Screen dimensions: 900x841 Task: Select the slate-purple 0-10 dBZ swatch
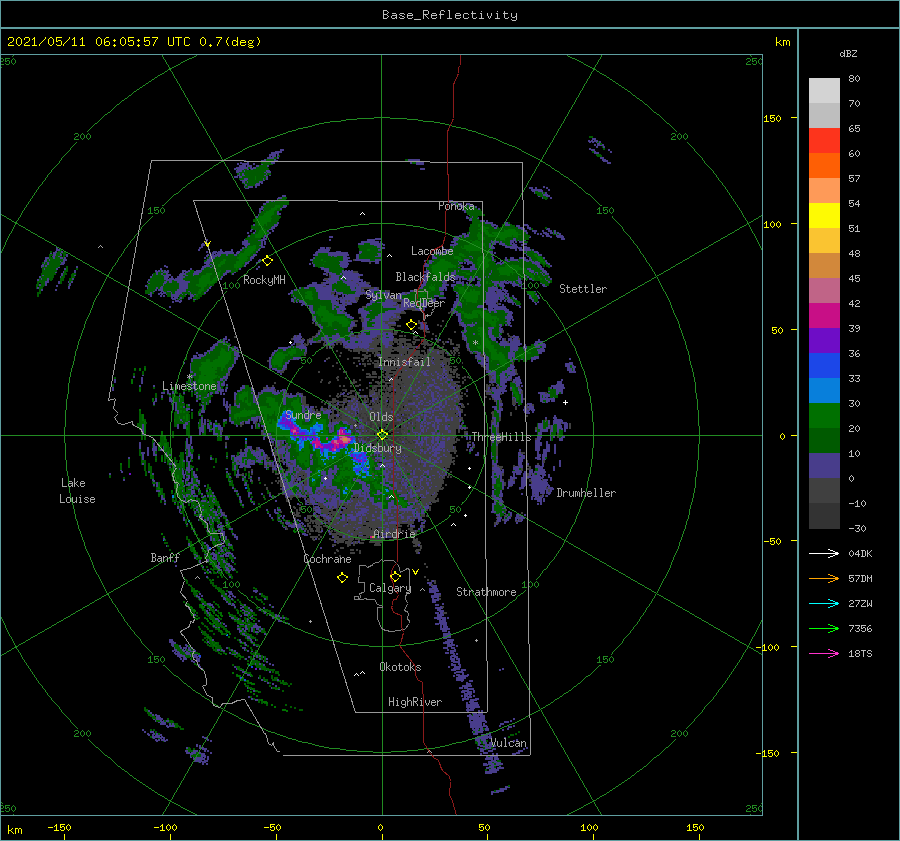click(x=824, y=466)
